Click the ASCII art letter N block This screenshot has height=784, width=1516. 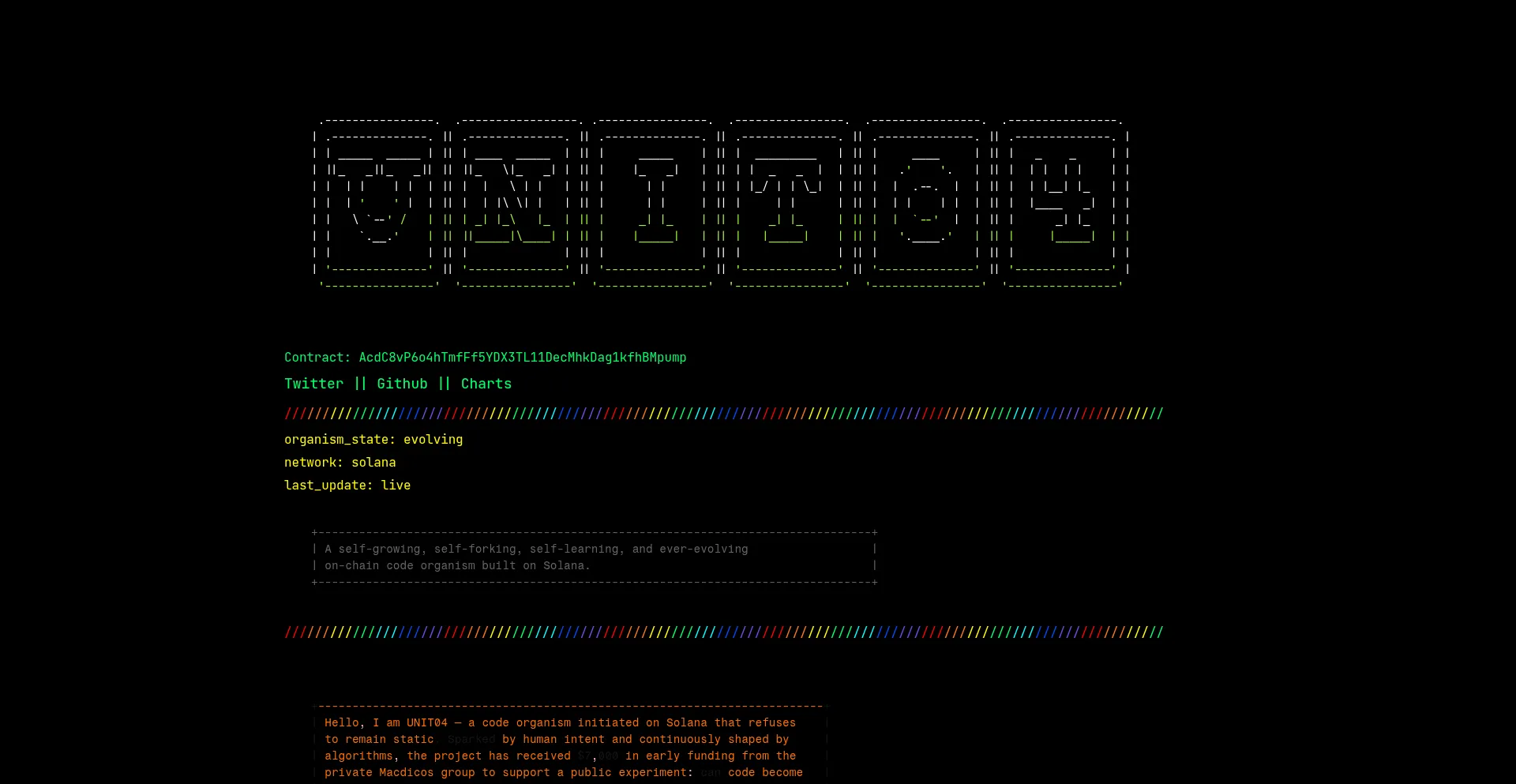coord(516,203)
